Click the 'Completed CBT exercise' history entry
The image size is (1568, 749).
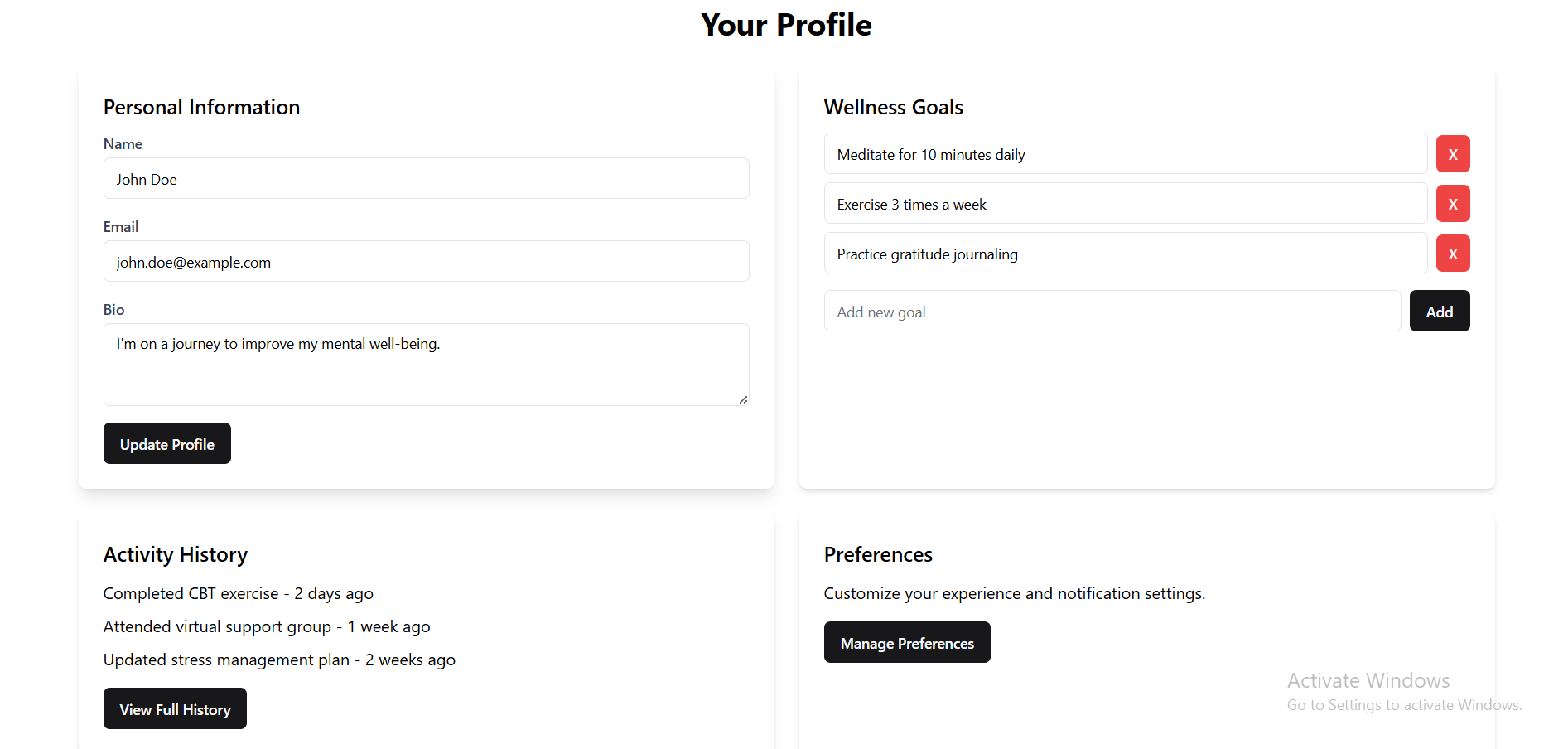point(238,593)
